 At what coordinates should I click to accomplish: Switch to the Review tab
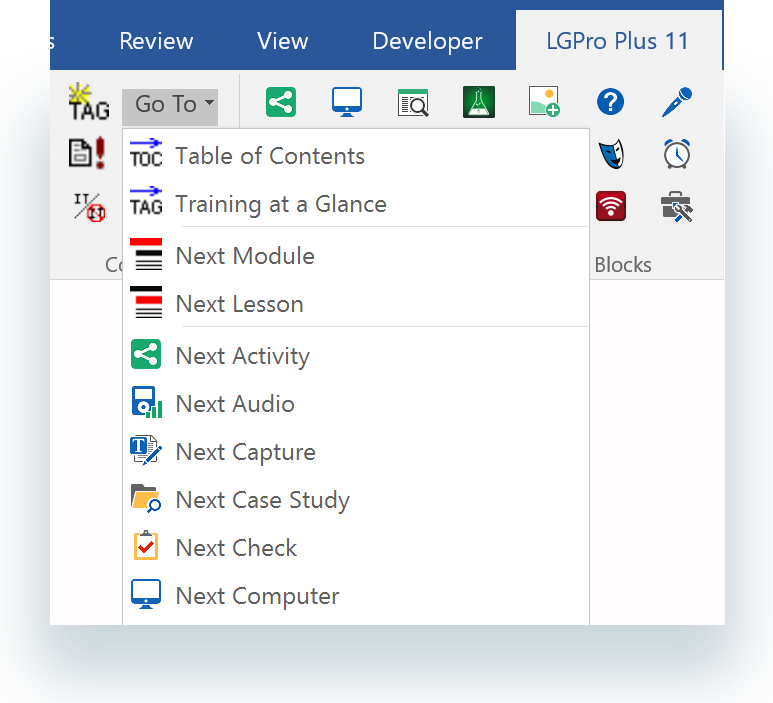156,41
